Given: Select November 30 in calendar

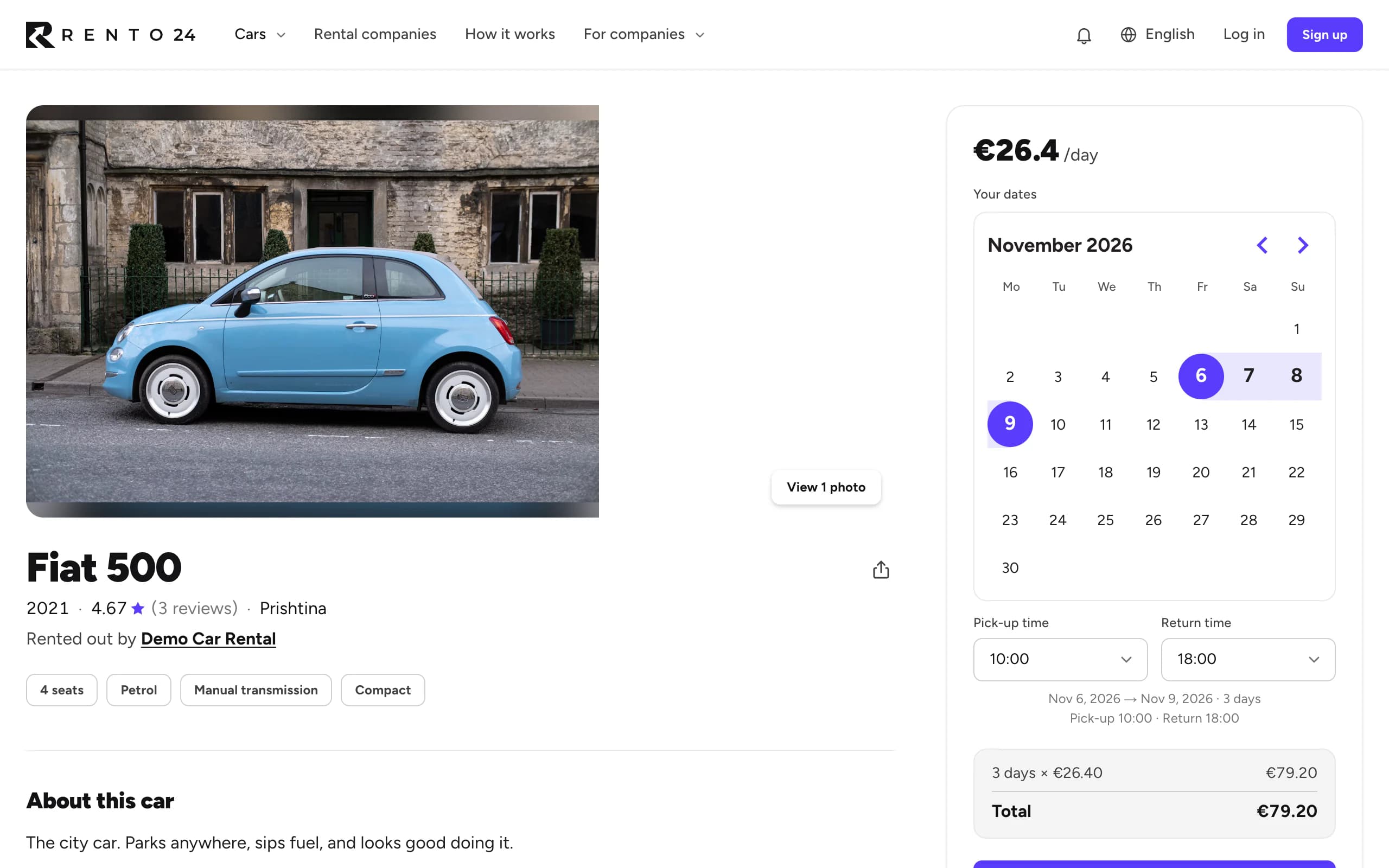Looking at the screenshot, I should [x=1010, y=567].
